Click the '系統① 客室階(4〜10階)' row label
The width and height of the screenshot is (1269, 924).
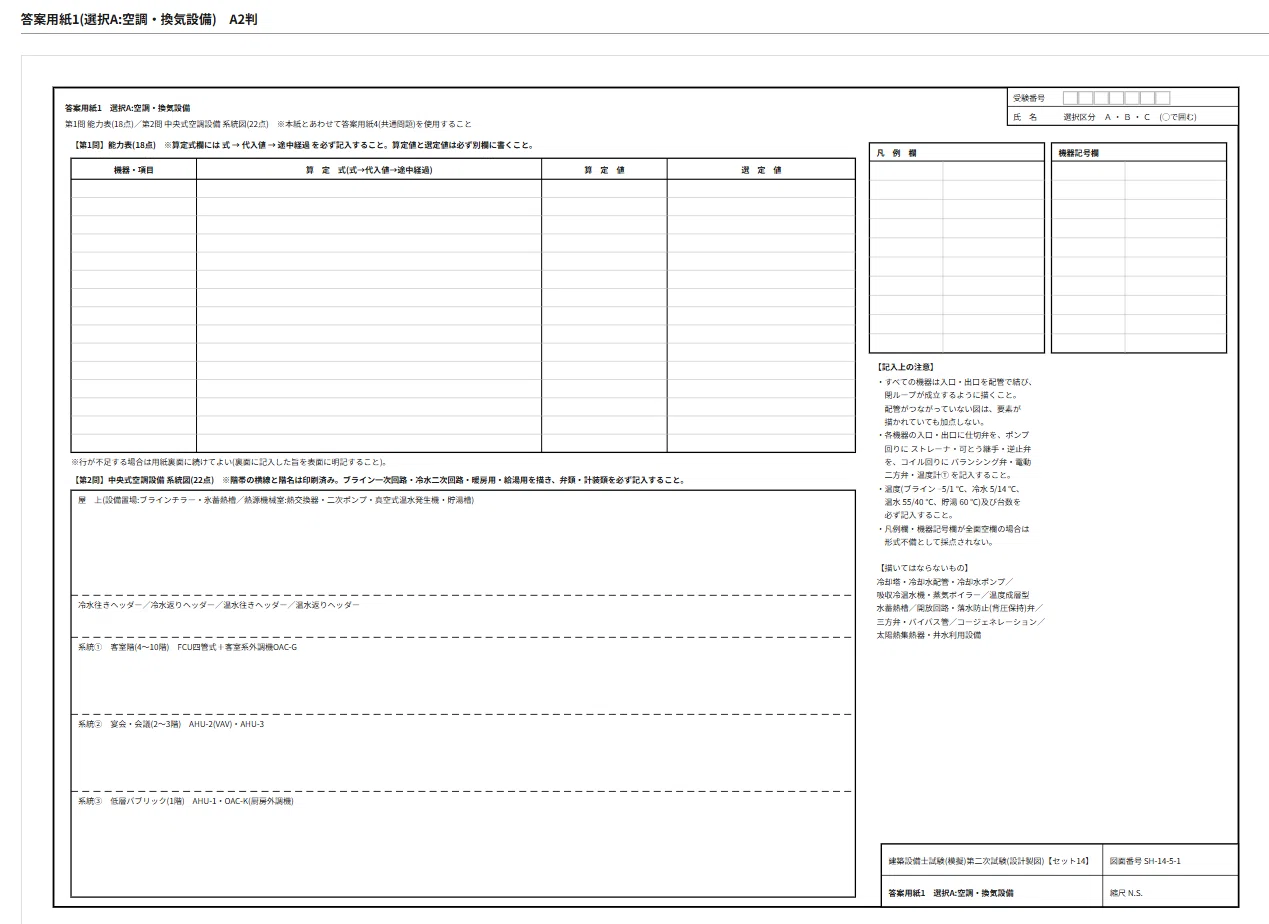click(187, 647)
